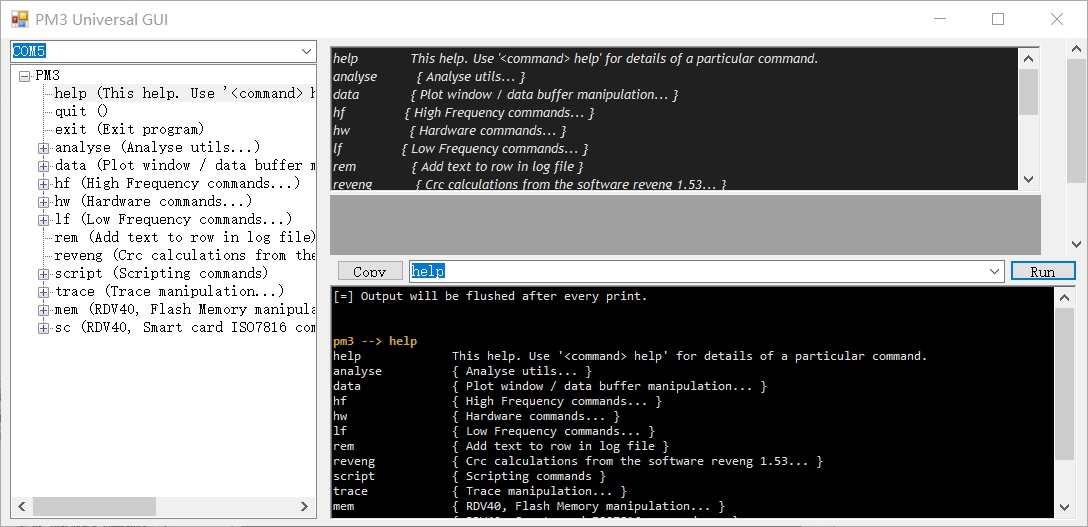The height and width of the screenshot is (527, 1088).
Task: Minimize the PM3 Universal GUI window
Action: (939, 19)
